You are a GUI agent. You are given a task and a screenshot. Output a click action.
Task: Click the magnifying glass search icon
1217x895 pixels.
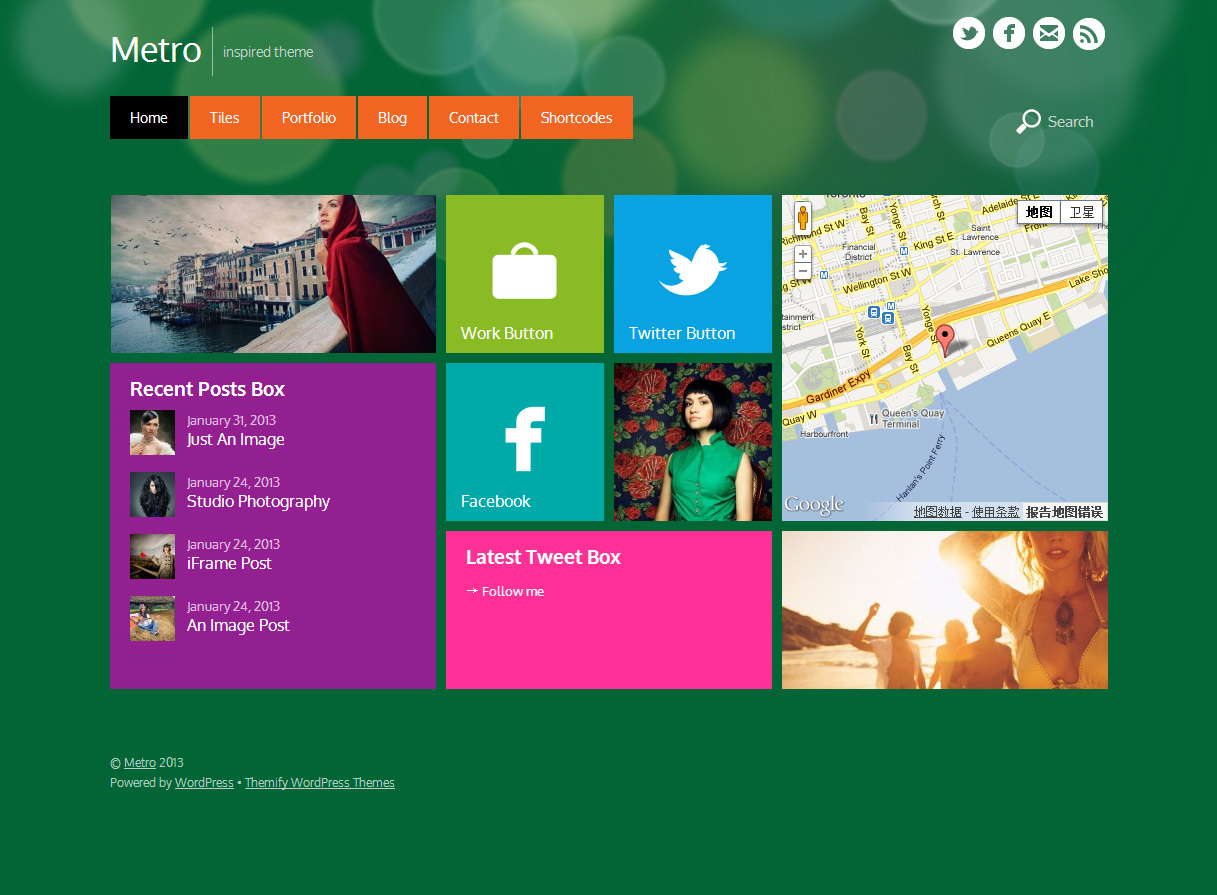(1028, 122)
